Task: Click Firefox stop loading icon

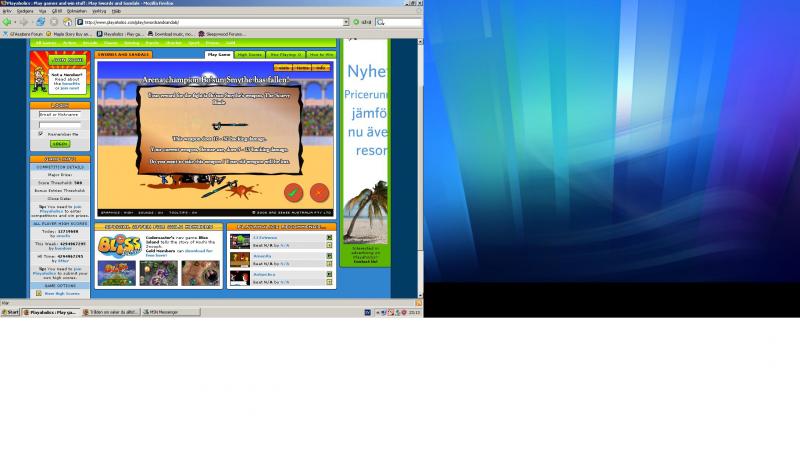Action: click(x=54, y=22)
